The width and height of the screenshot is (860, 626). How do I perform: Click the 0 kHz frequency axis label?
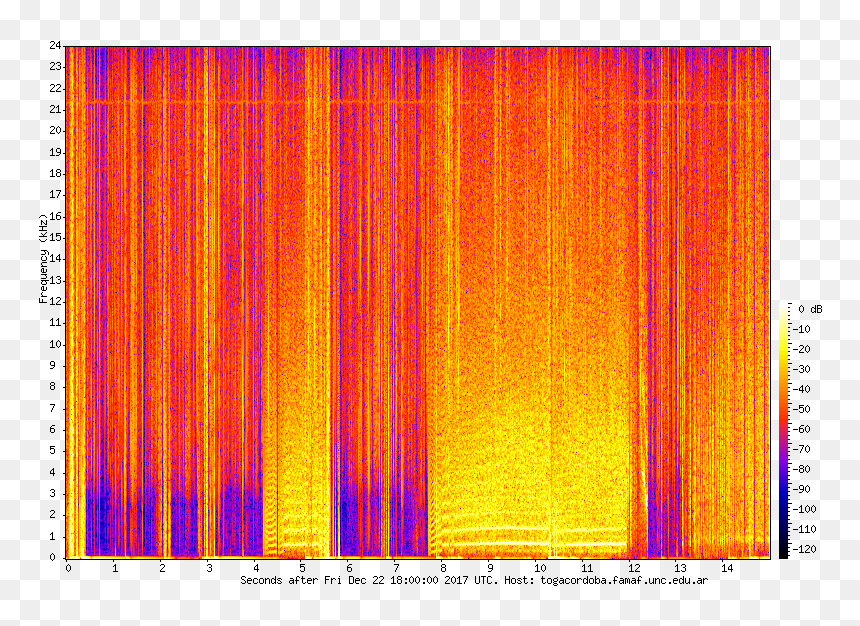click(x=53, y=557)
